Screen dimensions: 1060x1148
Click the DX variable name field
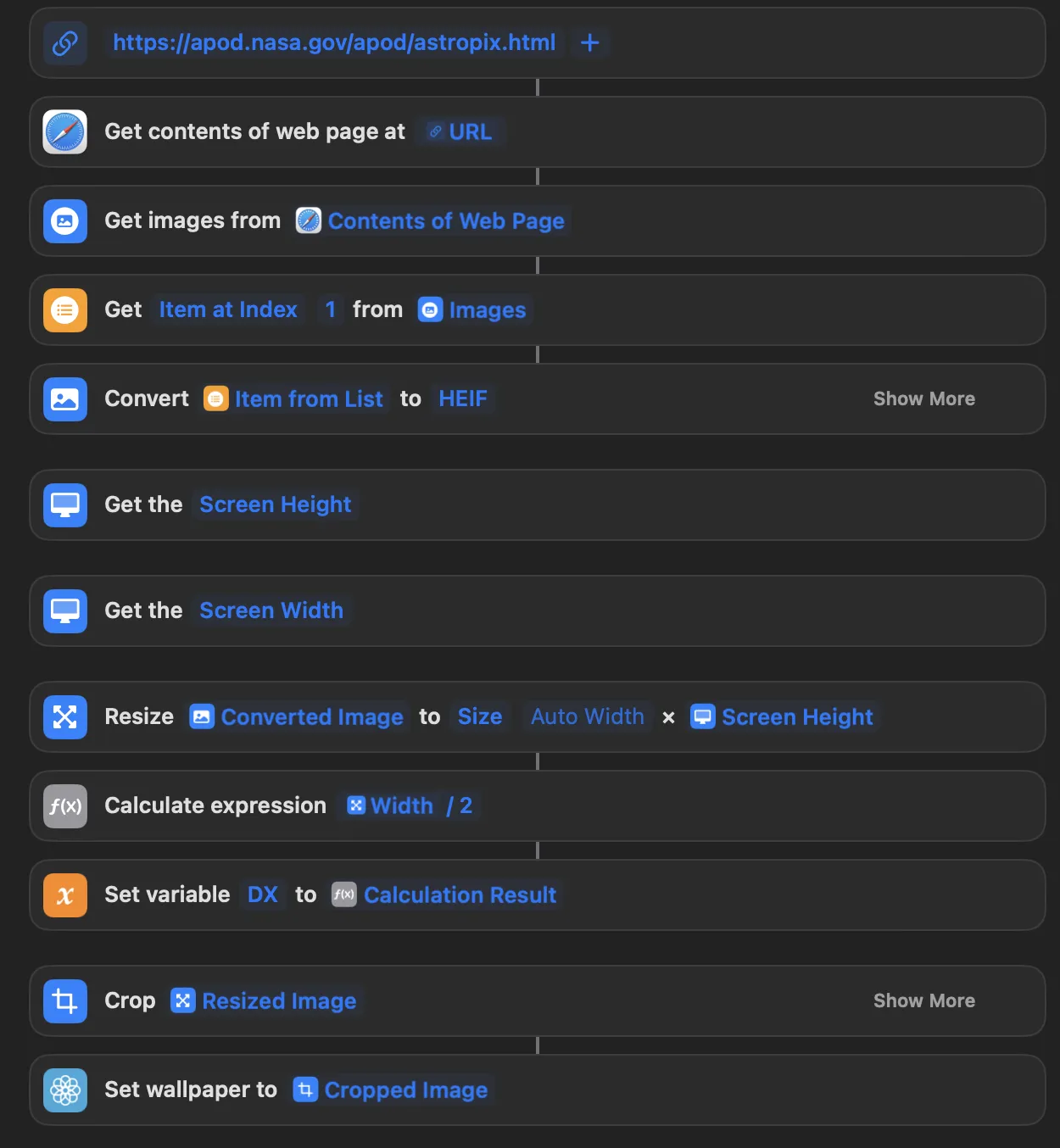[x=263, y=895]
